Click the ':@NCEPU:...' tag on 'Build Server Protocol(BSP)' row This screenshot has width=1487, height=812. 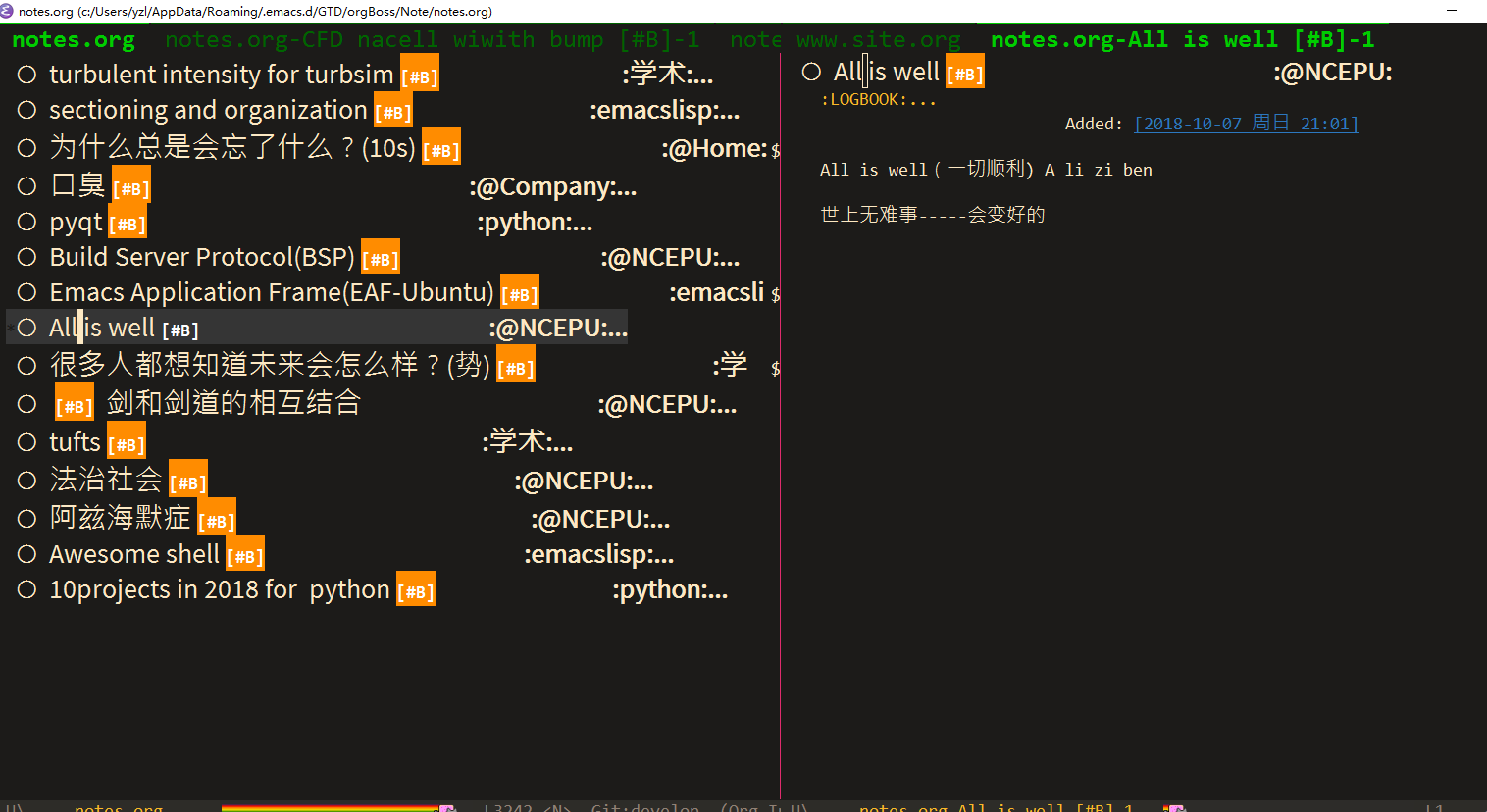pos(670,257)
